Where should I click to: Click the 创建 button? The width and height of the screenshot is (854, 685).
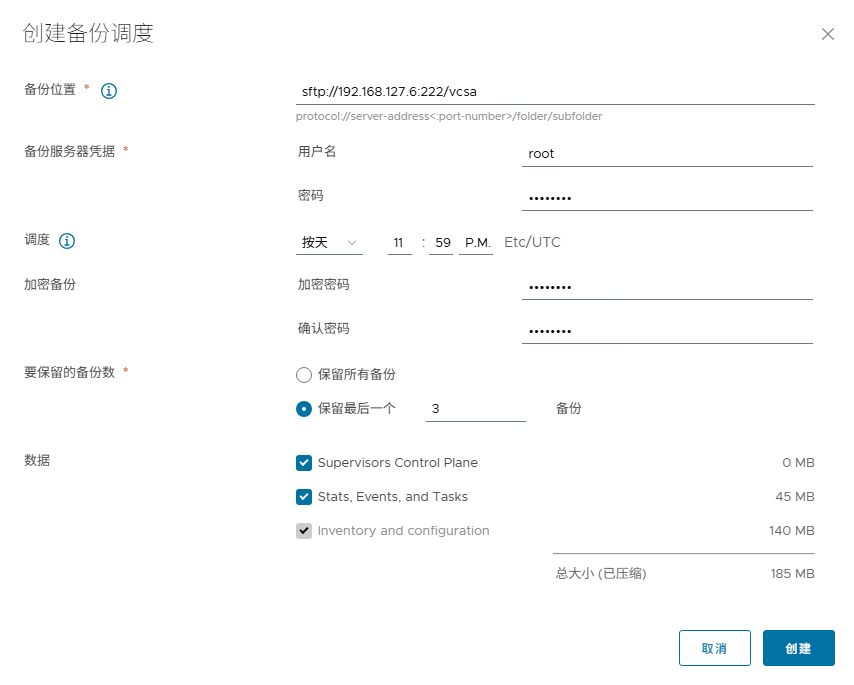pyautogui.click(x=798, y=648)
